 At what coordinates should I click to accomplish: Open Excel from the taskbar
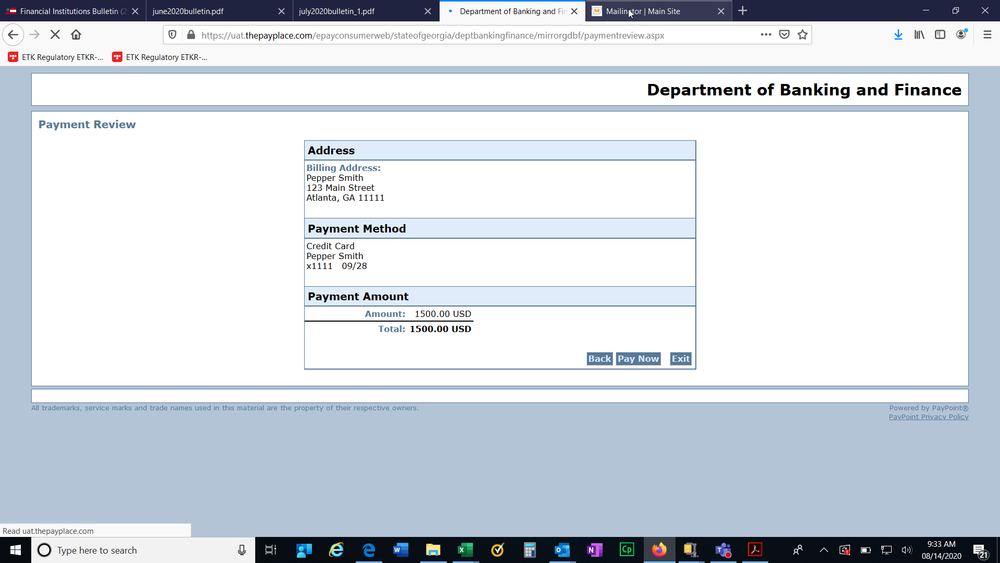pyautogui.click(x=465, y=550)
